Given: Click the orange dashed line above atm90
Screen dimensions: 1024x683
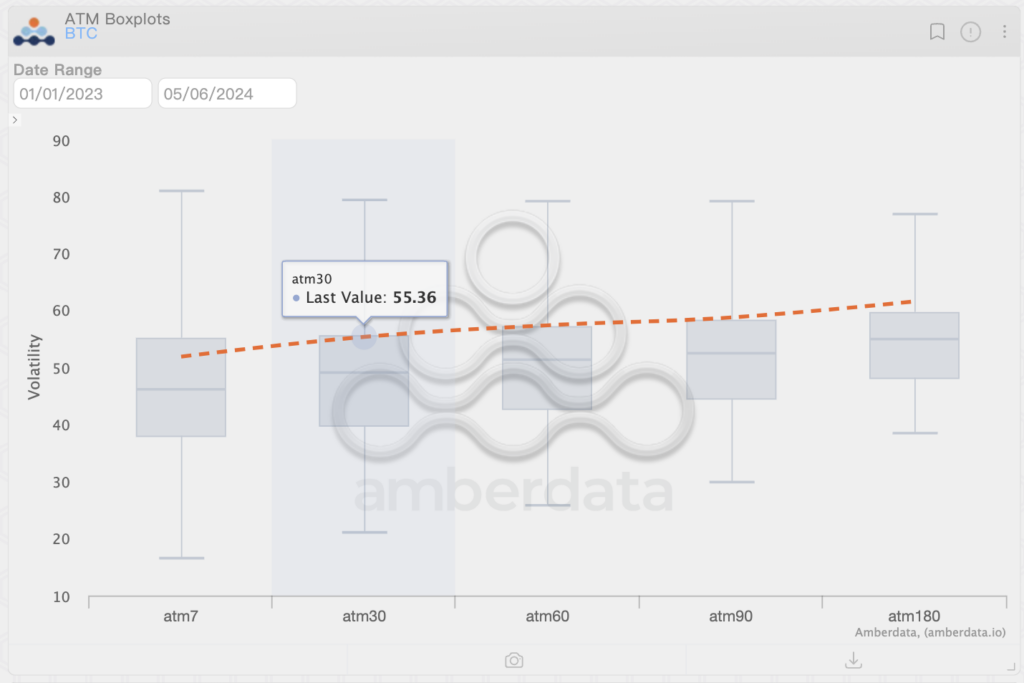Looking at the screenshot, I should point(731,320).
